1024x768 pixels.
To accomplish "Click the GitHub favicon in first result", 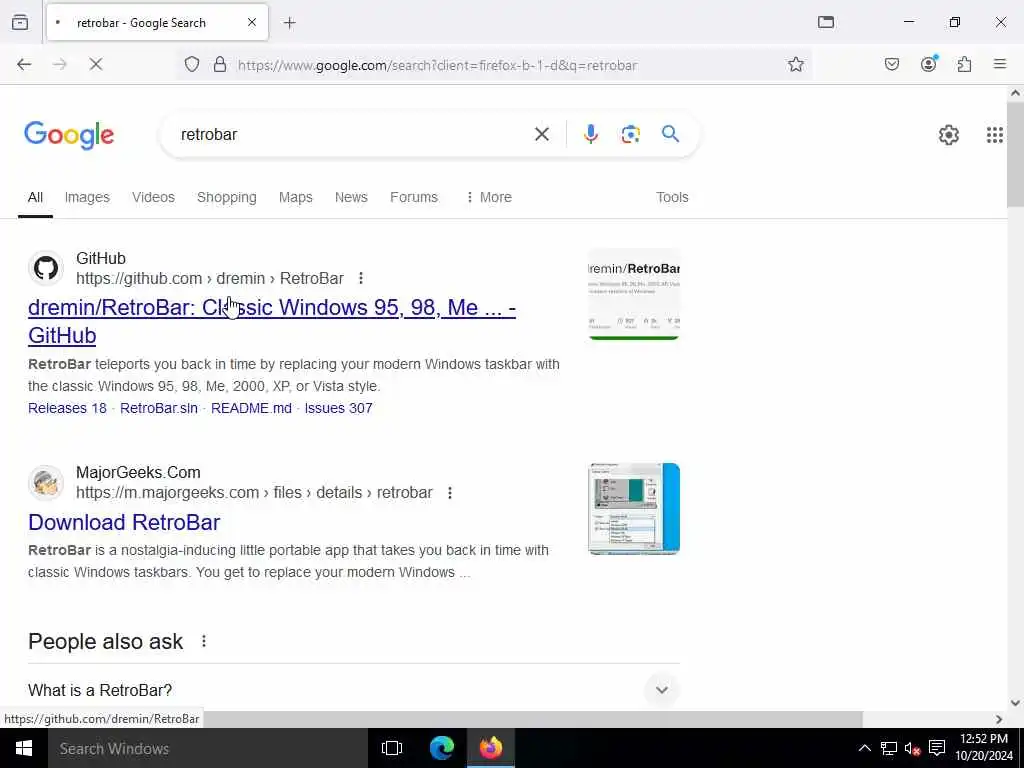I will tap(46, 268).
